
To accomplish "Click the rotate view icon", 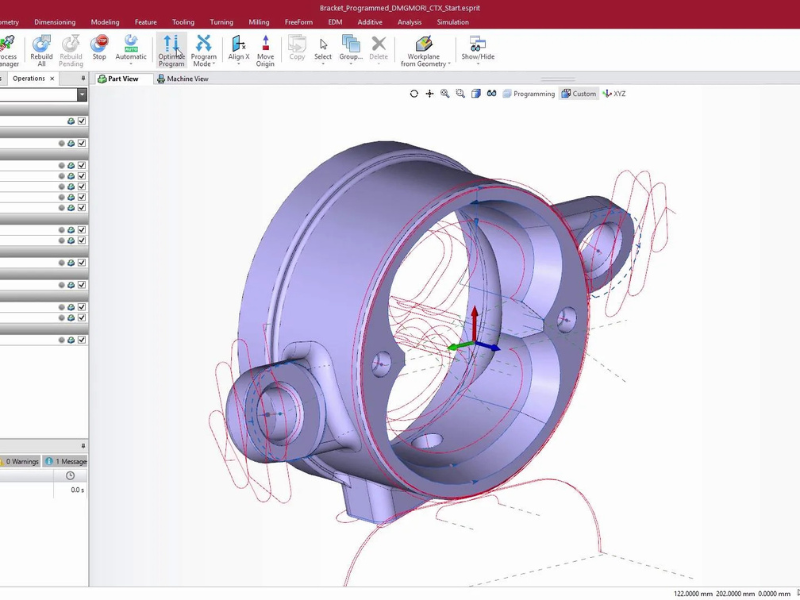I will coord(414,94).
